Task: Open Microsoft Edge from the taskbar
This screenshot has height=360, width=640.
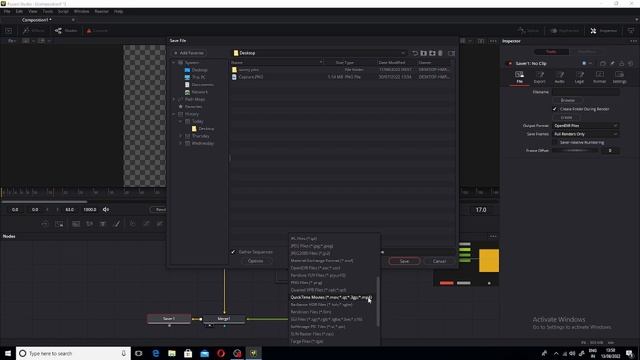Action: [156, 353]
